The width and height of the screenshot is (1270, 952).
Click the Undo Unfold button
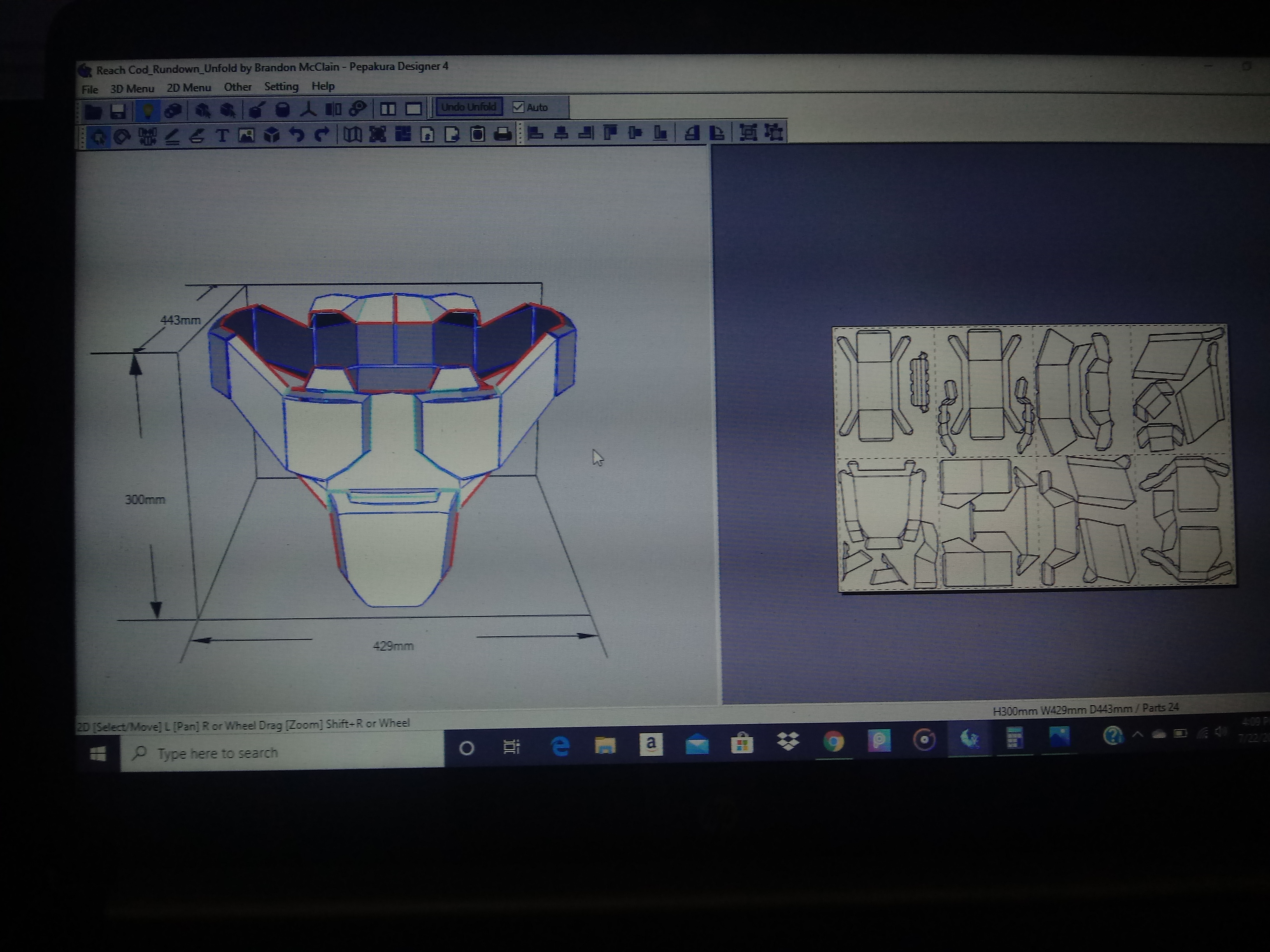468,107
